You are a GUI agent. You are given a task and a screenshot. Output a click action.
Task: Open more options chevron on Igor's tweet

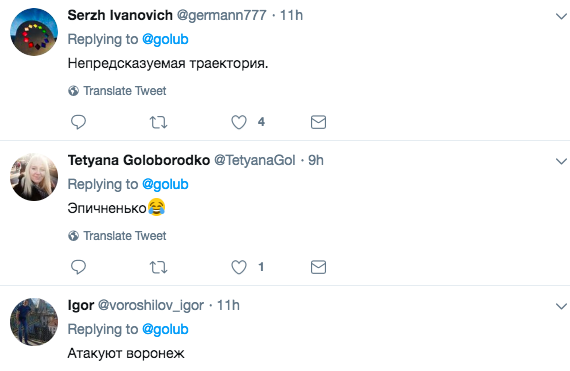(561, 306)
